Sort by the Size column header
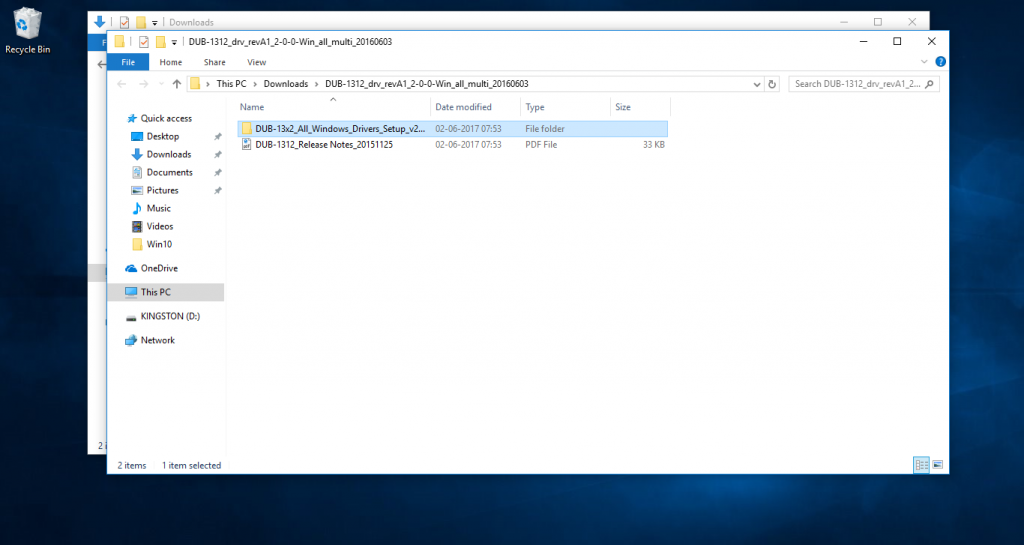The image size is (1024, 545). [x=623, y=107]
